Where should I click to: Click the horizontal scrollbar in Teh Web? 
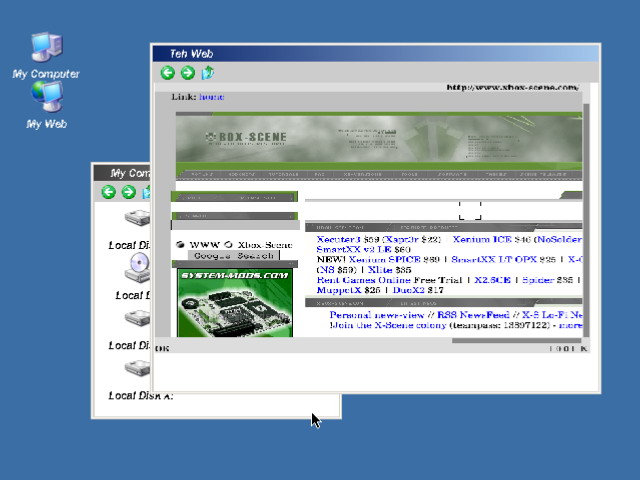click(x=516, y=340)
